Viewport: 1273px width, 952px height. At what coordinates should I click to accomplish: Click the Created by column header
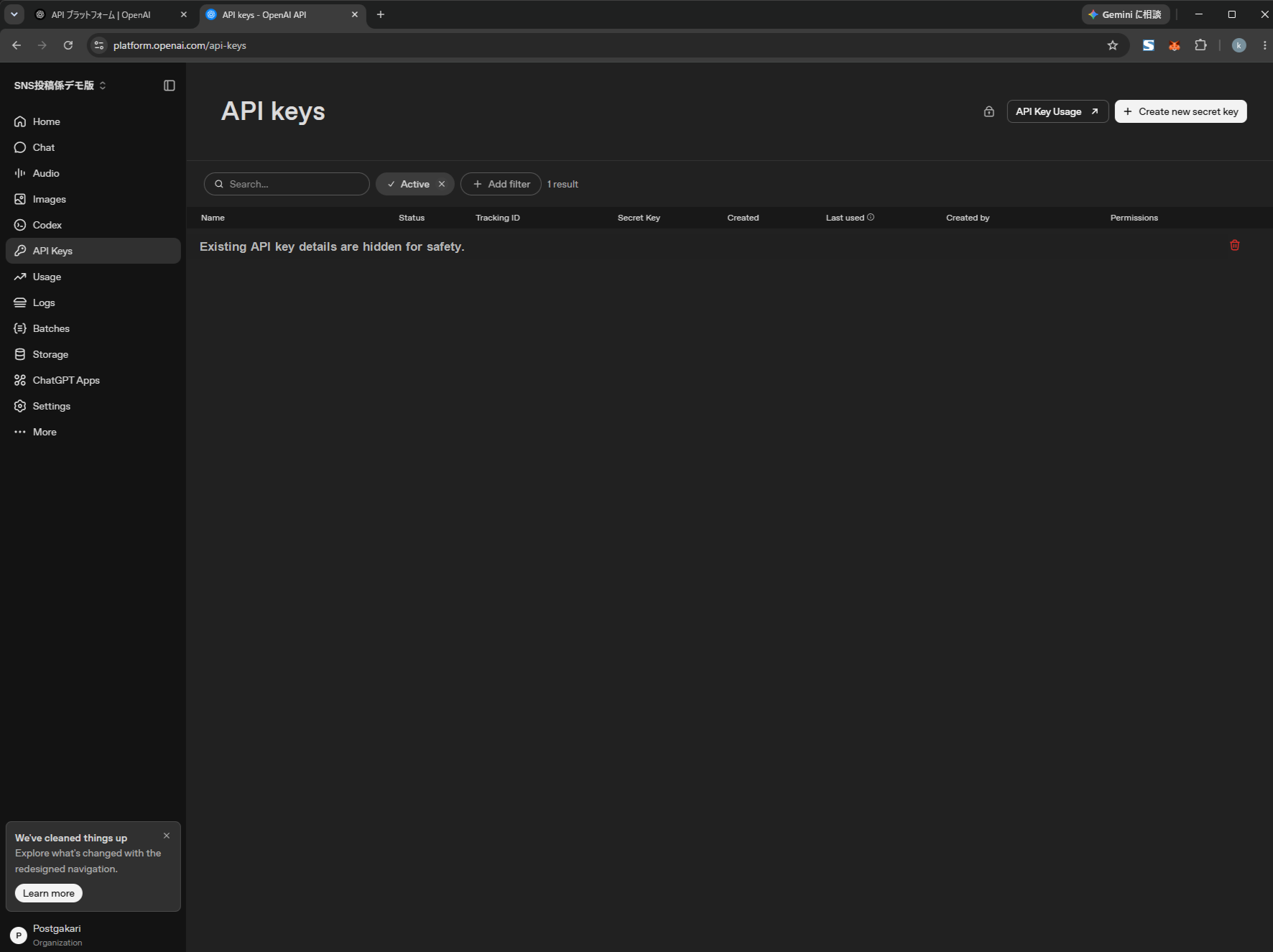[x=968, y=218]
